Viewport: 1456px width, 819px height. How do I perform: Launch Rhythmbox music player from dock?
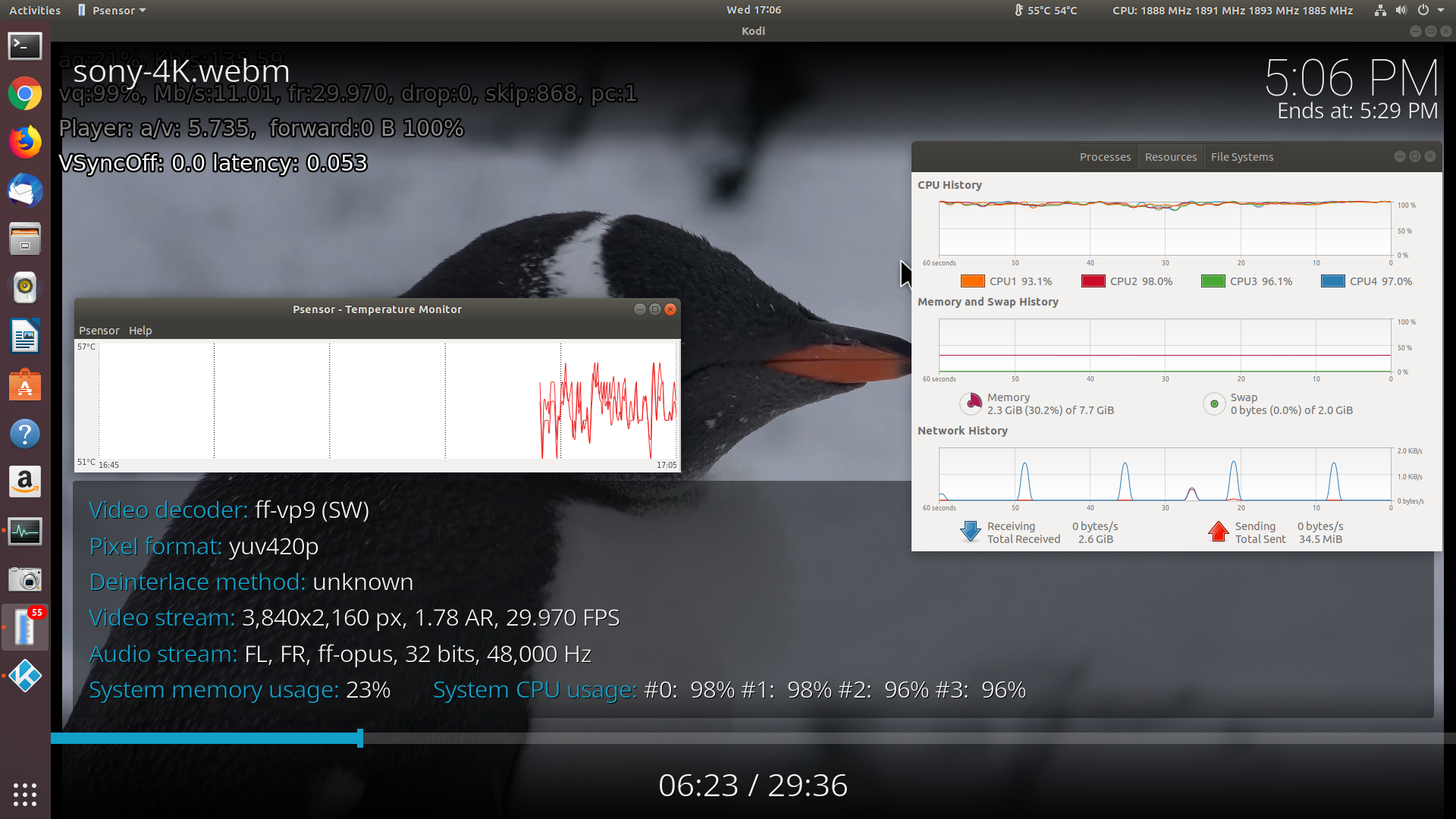pos(25,287)
